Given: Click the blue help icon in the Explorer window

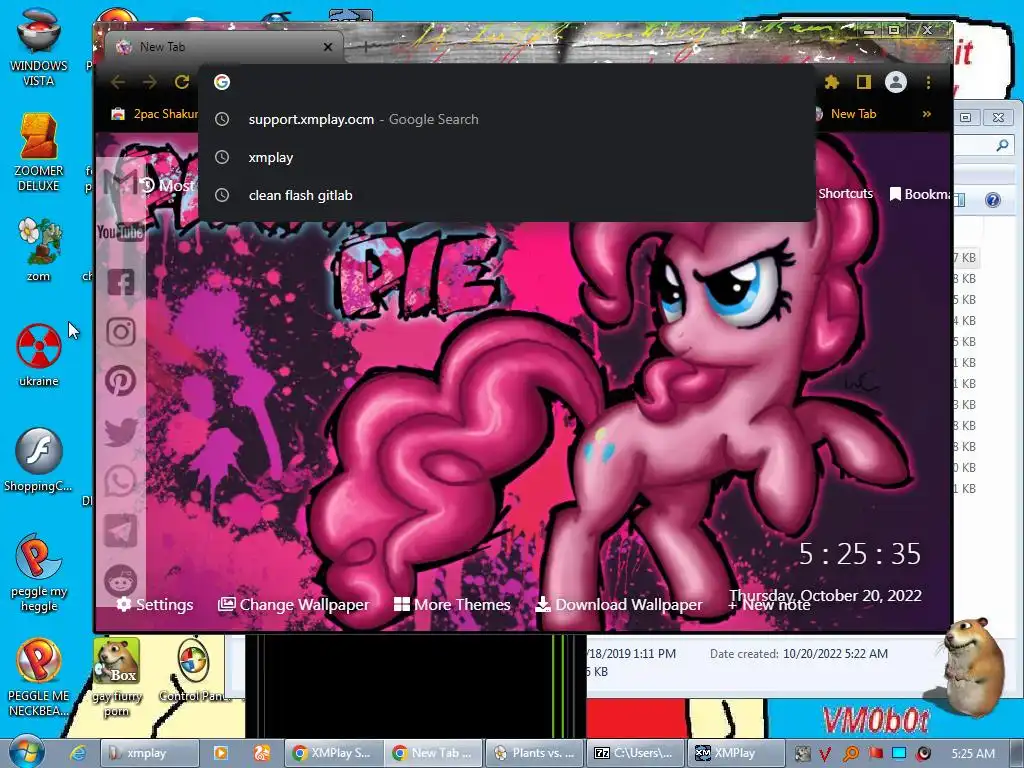Looking at the screenshot, I should 993,200.
